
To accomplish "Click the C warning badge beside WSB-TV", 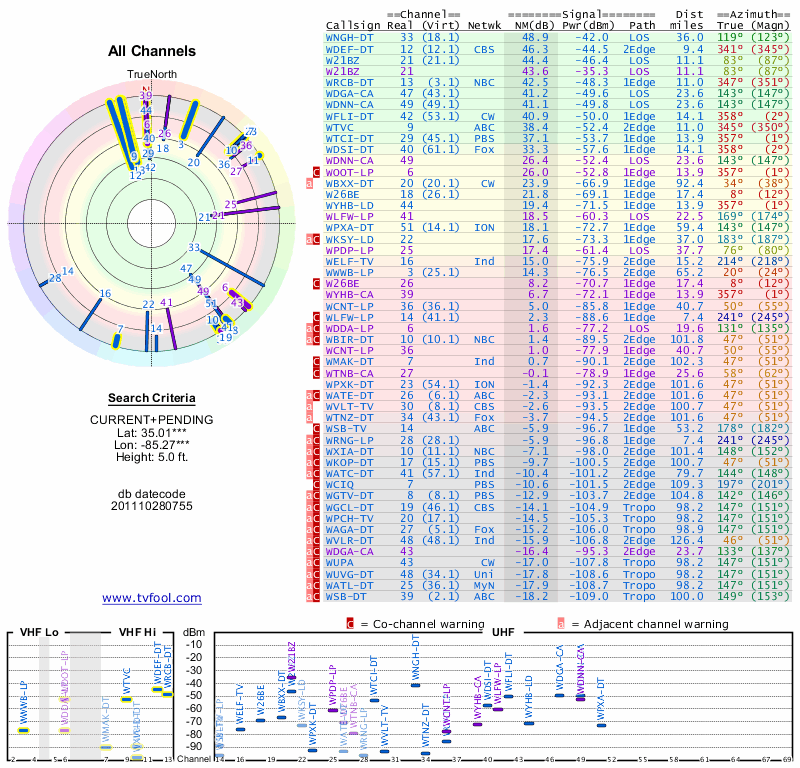I will point(316,429).
